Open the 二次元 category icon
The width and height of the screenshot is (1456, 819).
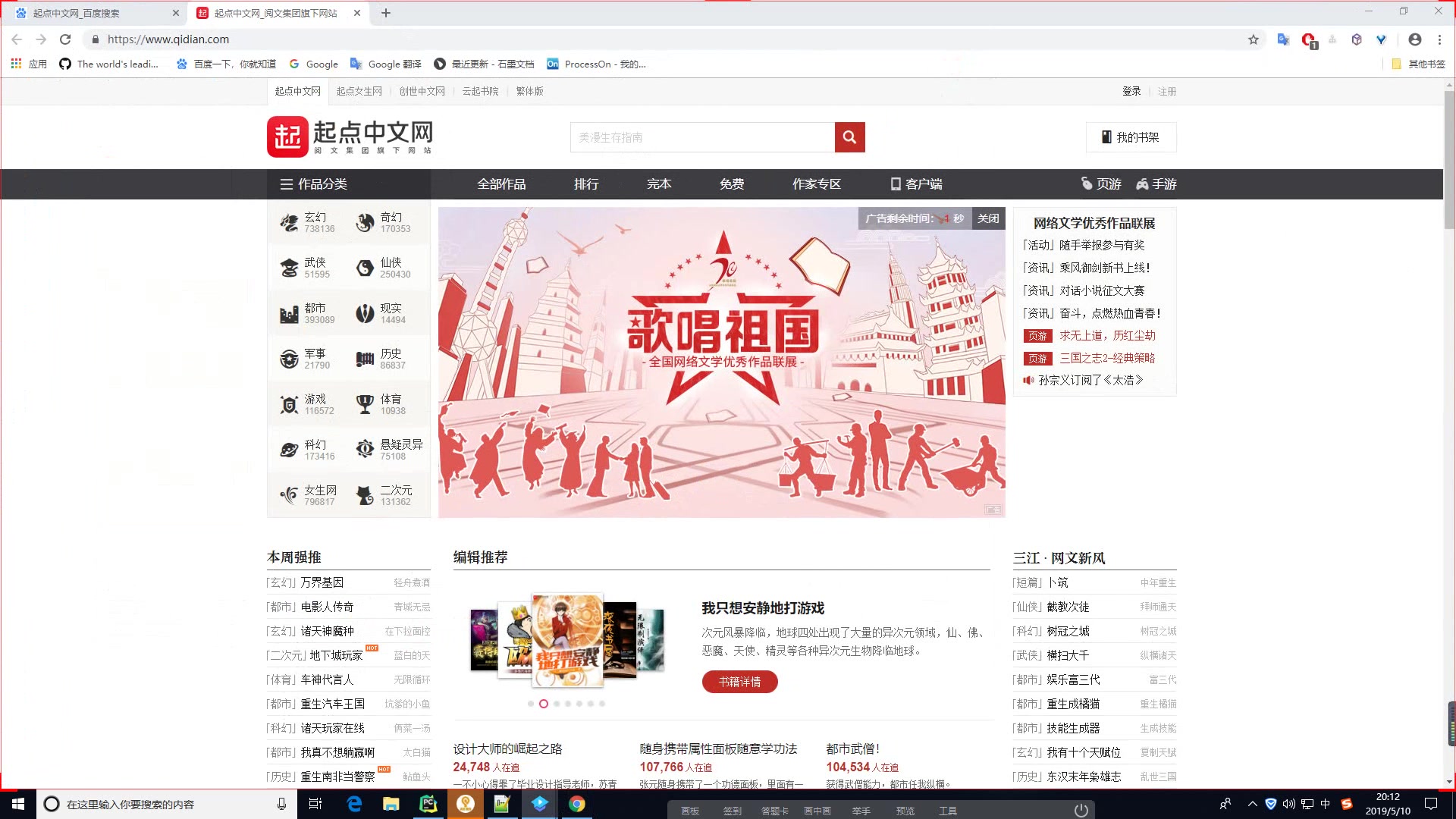[x=365, y=495]
